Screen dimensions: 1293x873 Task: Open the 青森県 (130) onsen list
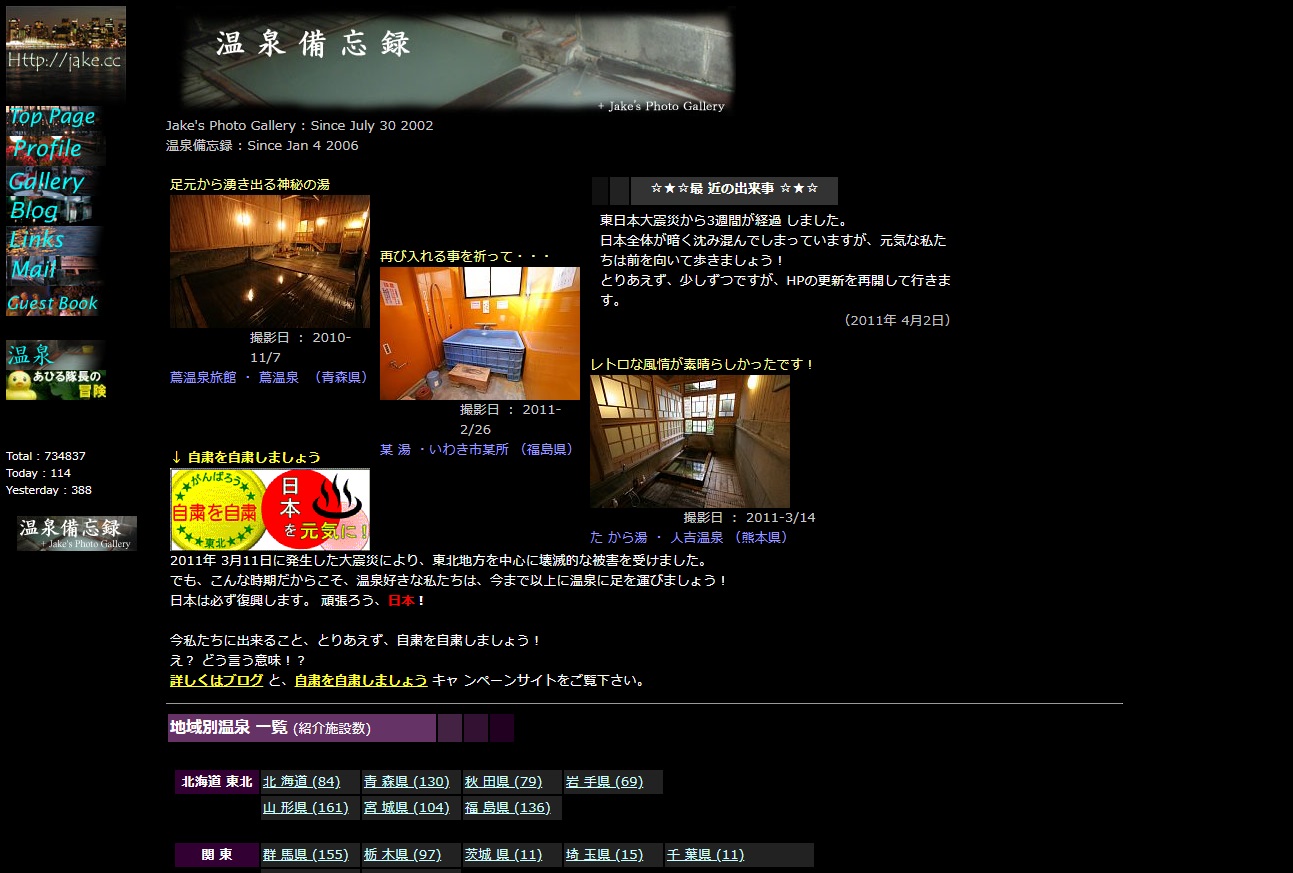407,782
